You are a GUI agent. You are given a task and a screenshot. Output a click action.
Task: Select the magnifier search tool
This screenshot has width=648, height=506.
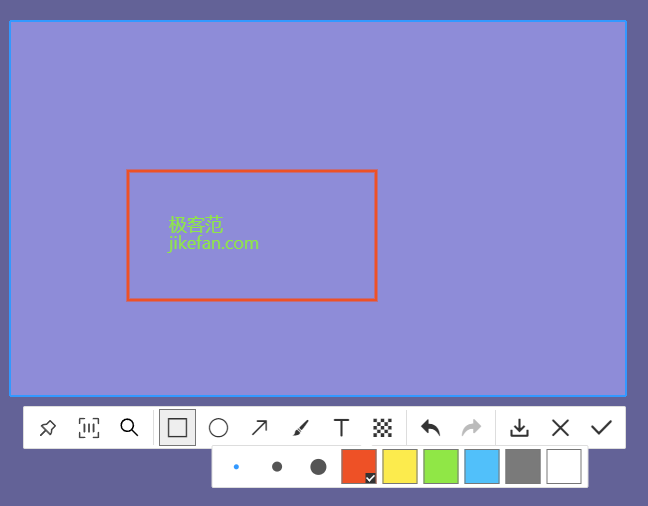click(129, 427)
